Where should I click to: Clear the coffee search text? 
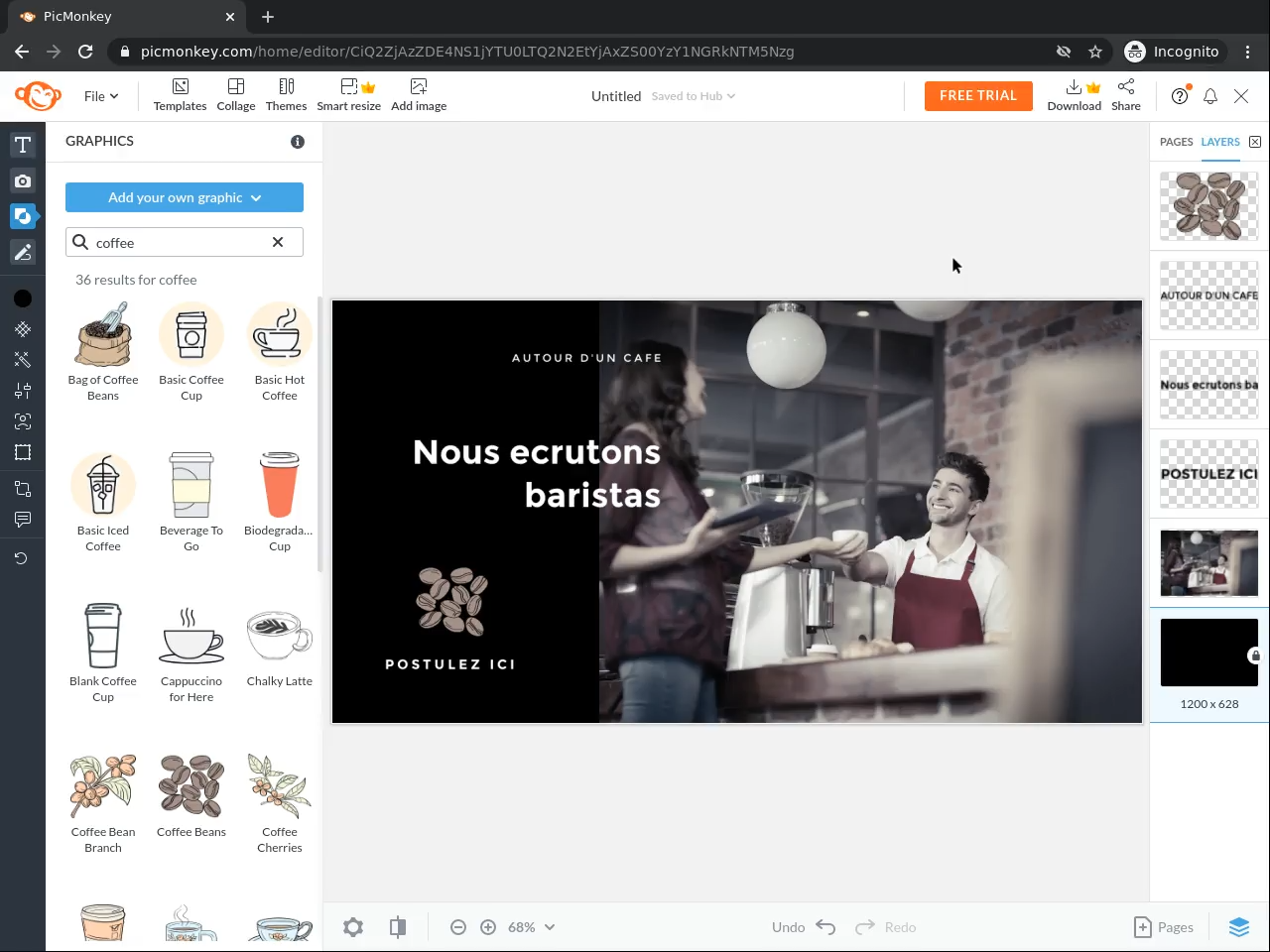[278, 242]
